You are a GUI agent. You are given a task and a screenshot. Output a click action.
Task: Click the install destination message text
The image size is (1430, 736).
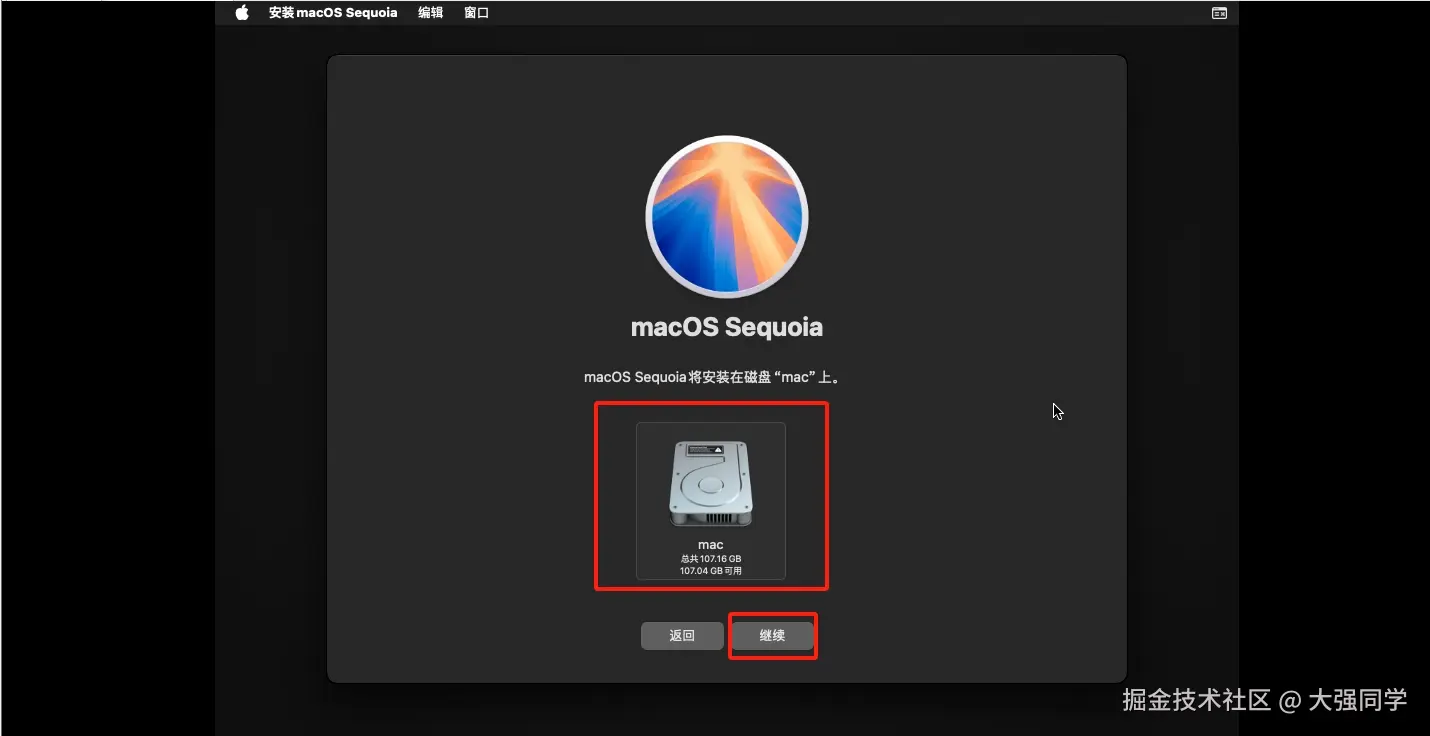tap(711, 378)
